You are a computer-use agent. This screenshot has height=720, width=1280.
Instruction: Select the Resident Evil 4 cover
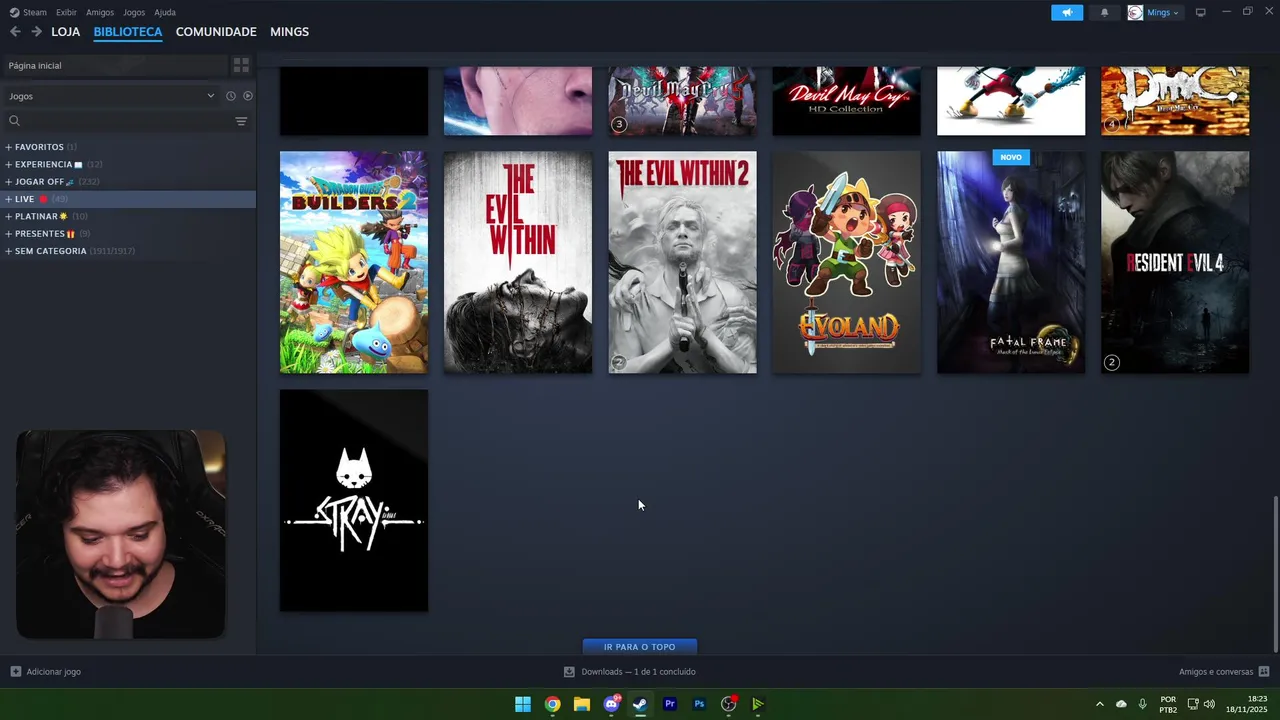(1175, 262)
